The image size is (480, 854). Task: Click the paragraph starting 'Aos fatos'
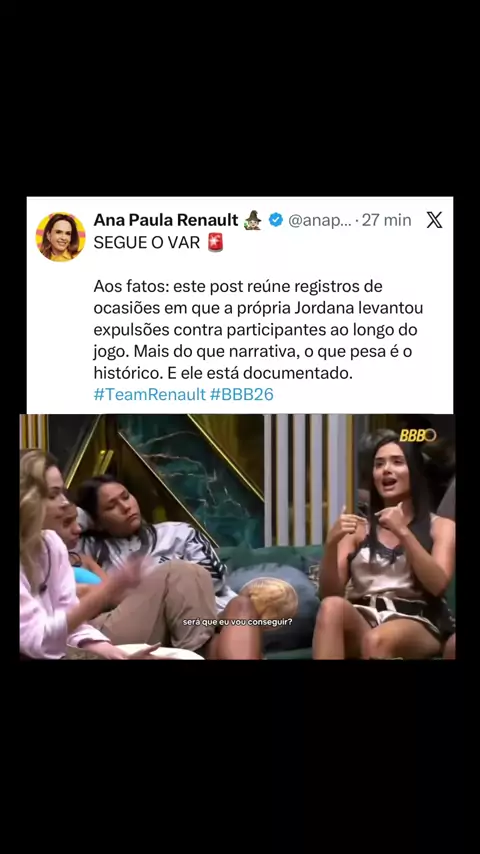click(258, 330)
